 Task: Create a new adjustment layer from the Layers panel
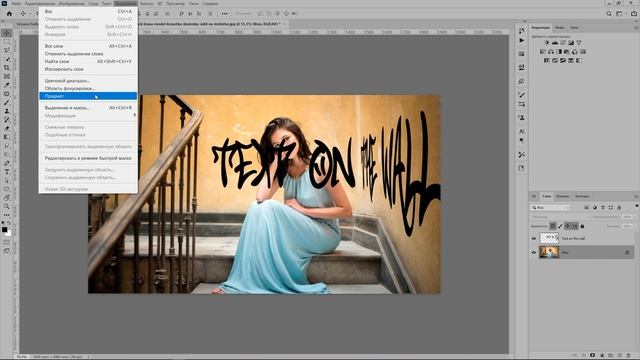pyautogui.click(x=602, y=355)
